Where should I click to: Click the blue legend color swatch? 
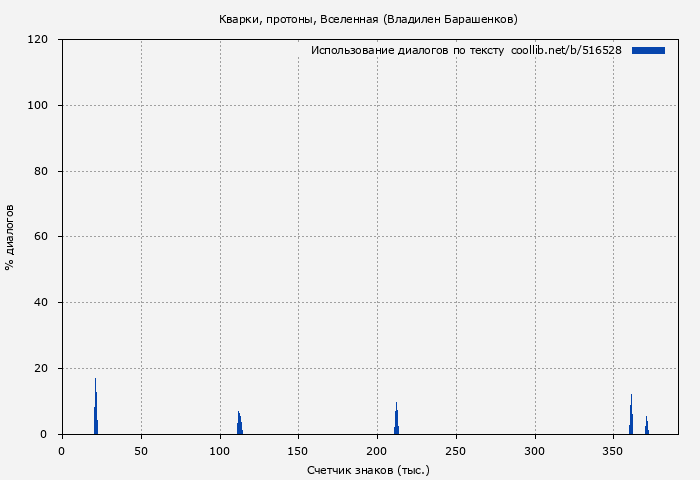(x=648, y=50)
